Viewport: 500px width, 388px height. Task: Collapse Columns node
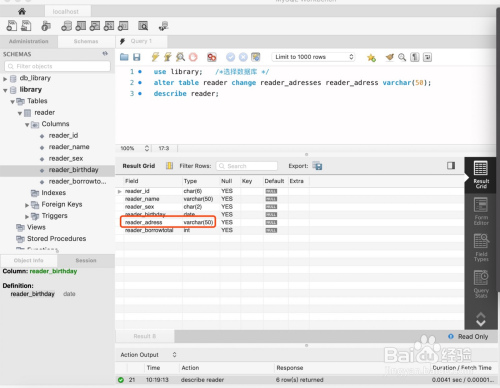(27, 125)
